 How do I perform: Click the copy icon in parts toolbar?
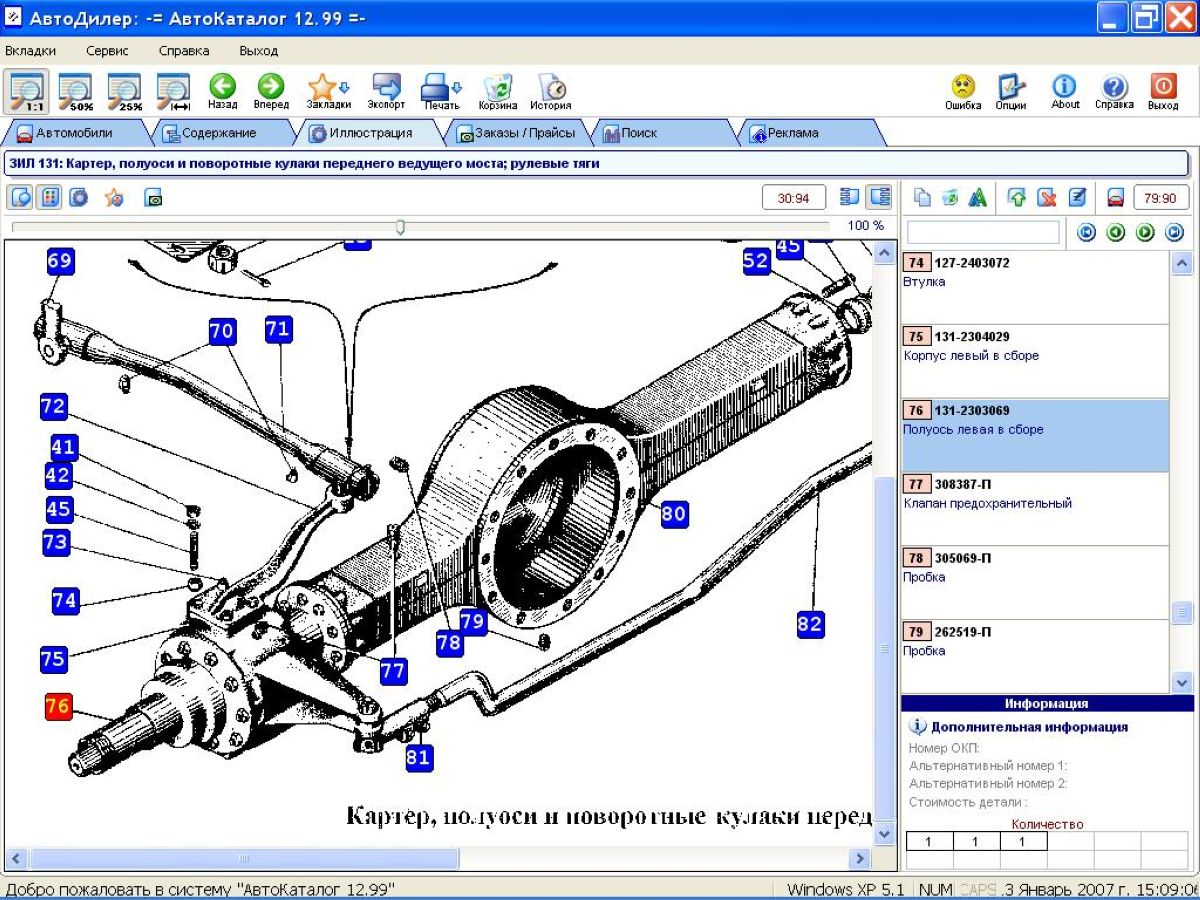[x=923, y=198]
